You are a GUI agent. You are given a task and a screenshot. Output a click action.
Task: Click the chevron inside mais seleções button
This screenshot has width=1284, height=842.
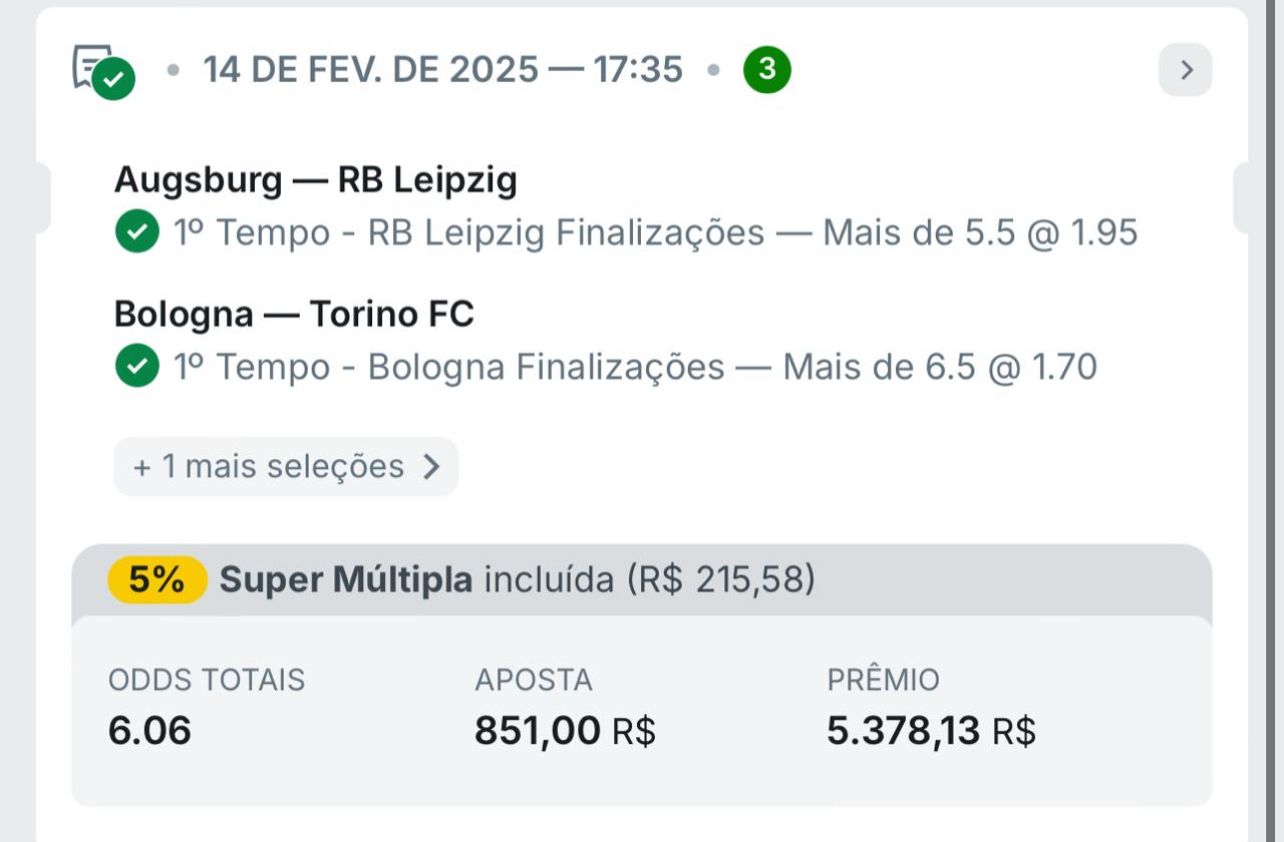(432, 466)
